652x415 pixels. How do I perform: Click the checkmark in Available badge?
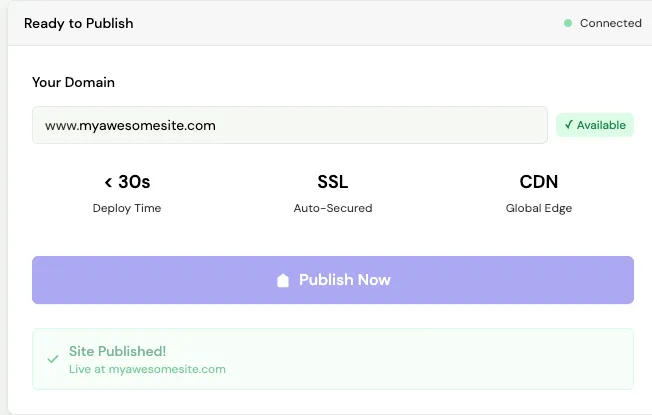[x=568, y=125]
